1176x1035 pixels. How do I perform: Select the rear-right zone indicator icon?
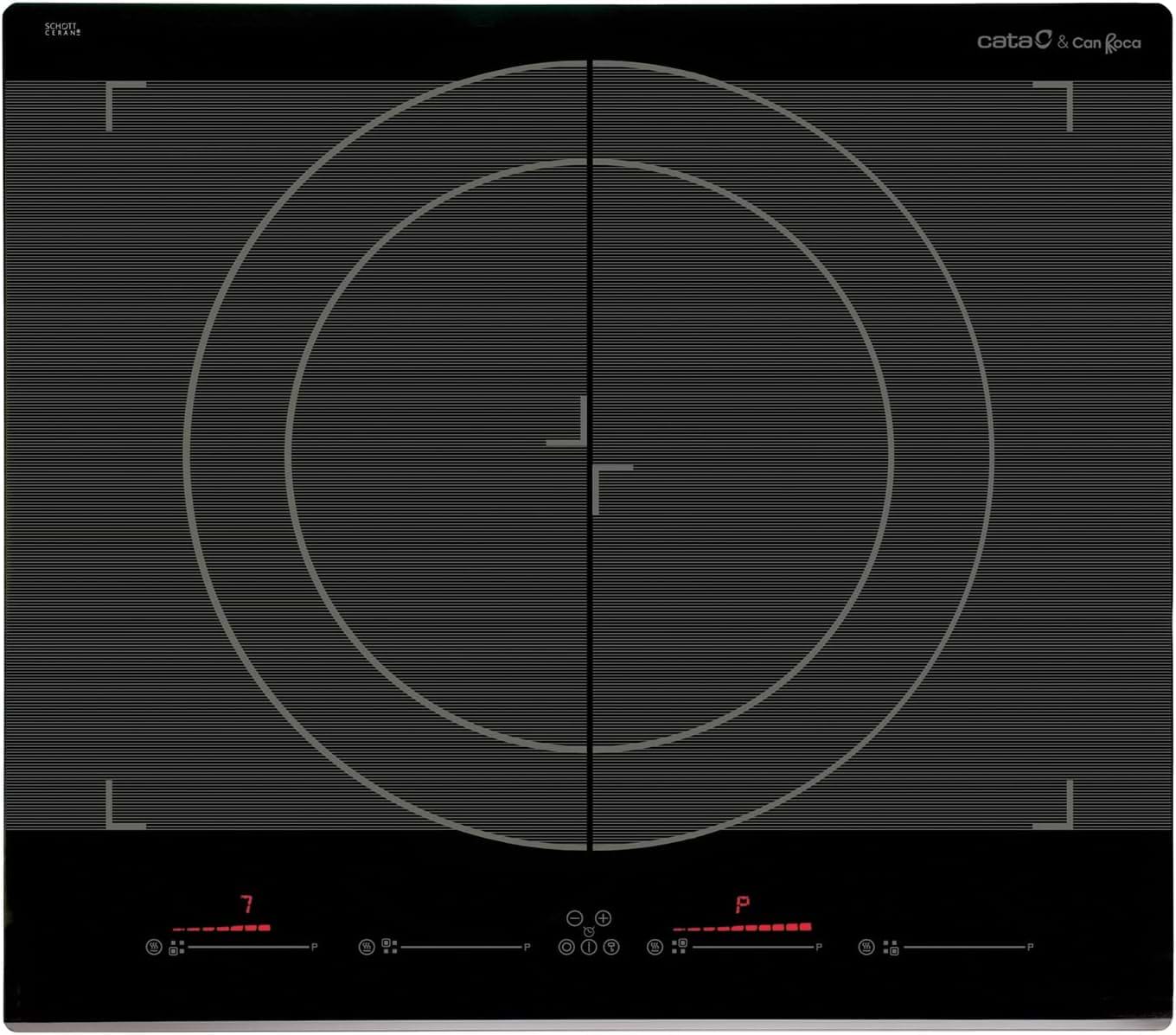(680, 946)
